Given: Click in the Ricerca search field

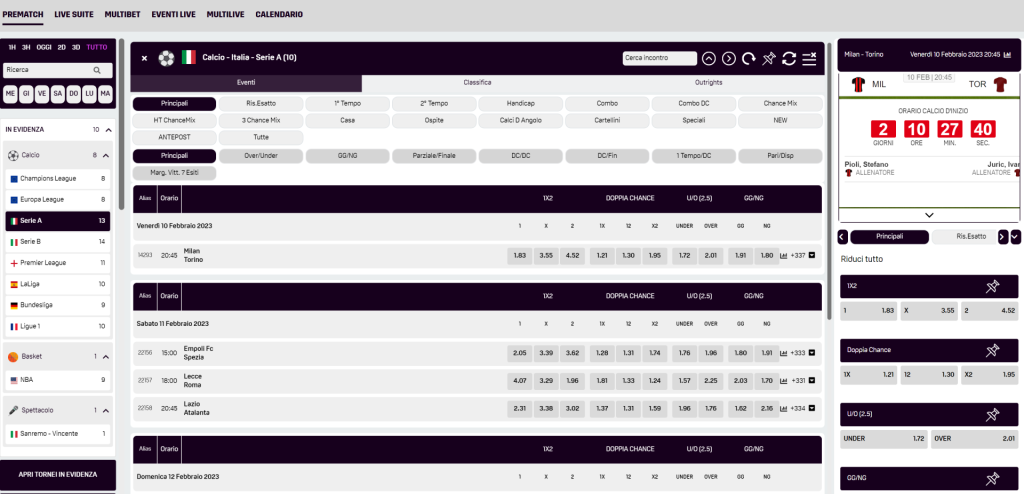Looking at the screenshot, I should (x=58, y=70).
